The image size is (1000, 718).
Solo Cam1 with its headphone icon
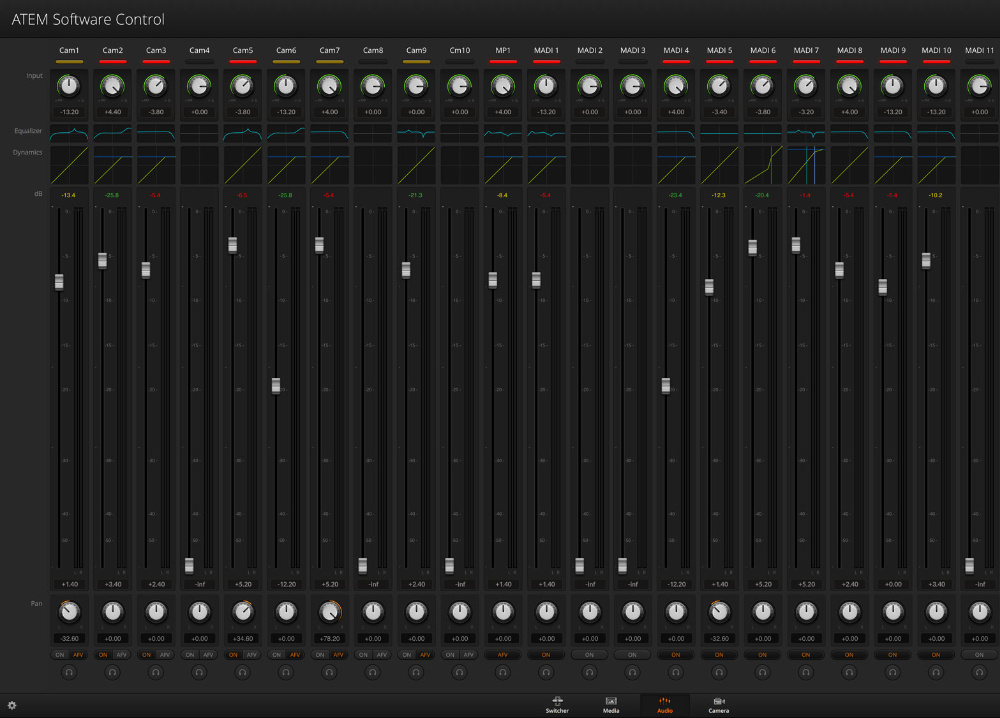[69, 673]
